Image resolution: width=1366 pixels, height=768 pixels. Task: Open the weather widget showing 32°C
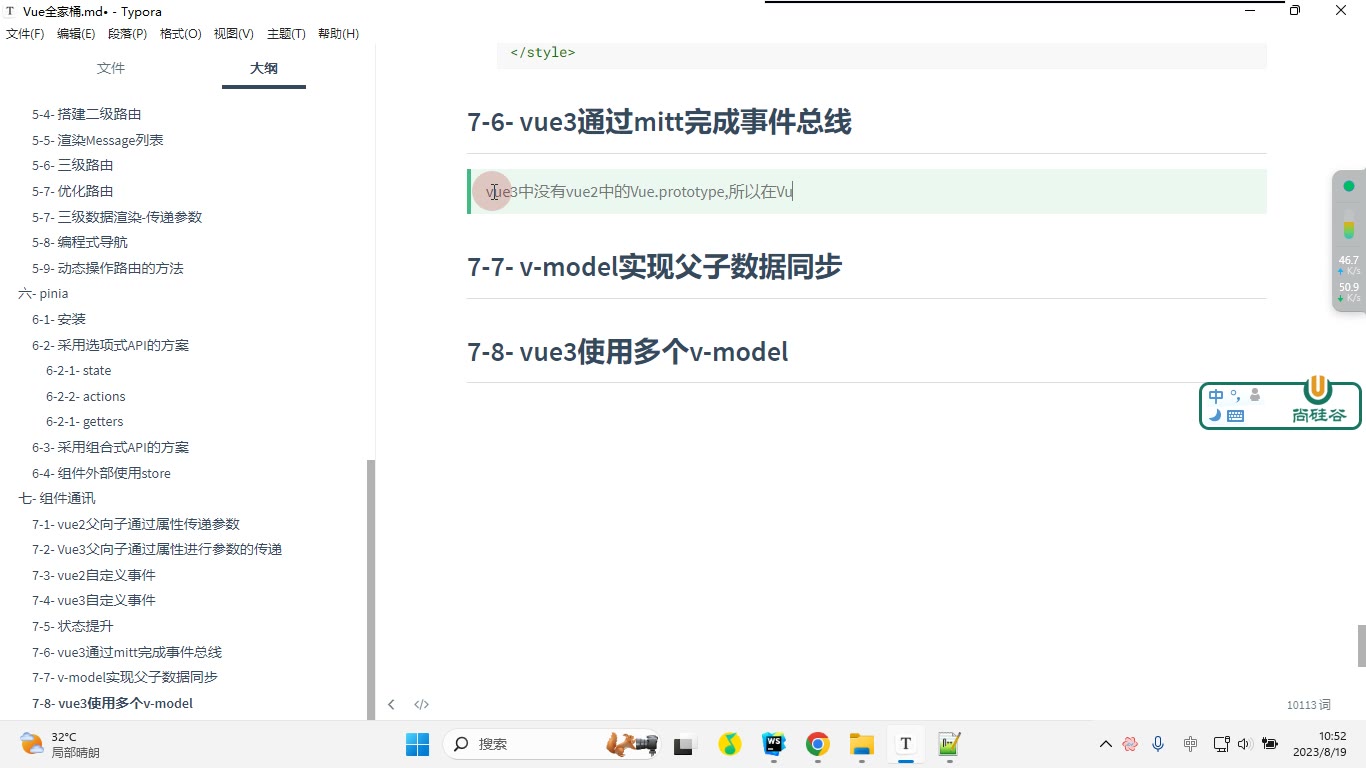[x=60, y=744]
